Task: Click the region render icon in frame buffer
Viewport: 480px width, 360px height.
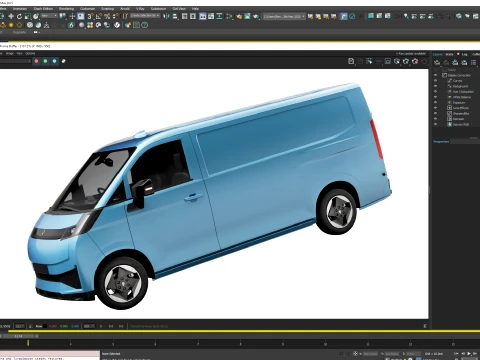Action: pyautogui.click(x=388, y=61)
